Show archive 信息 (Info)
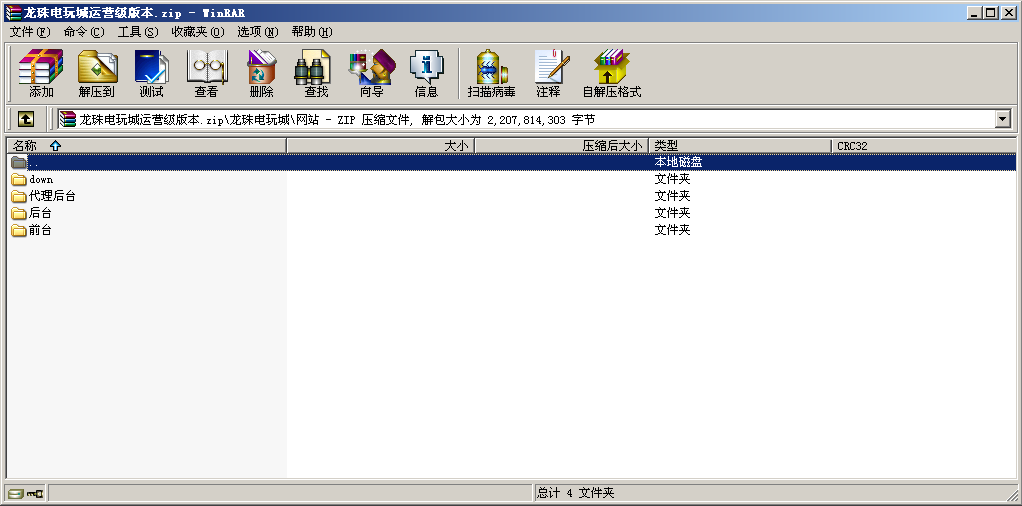Screen dimensions: 1022x506 tap(426, 74)
